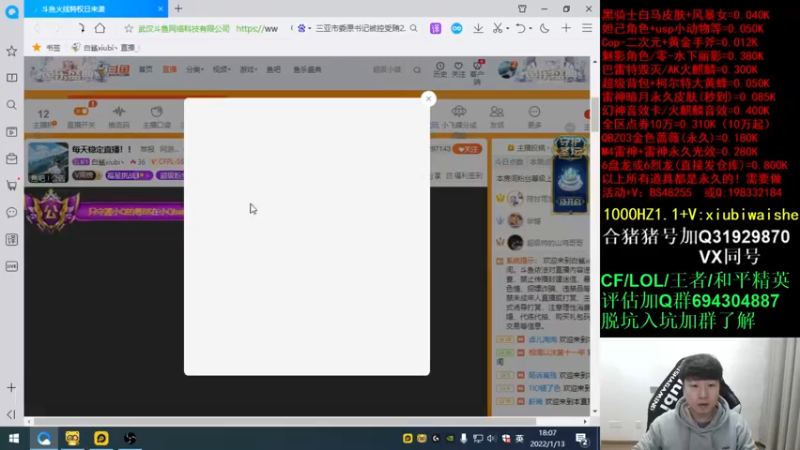
Task: Open the skin shirt icon in title bar
Action: click(x=522, y=9)
